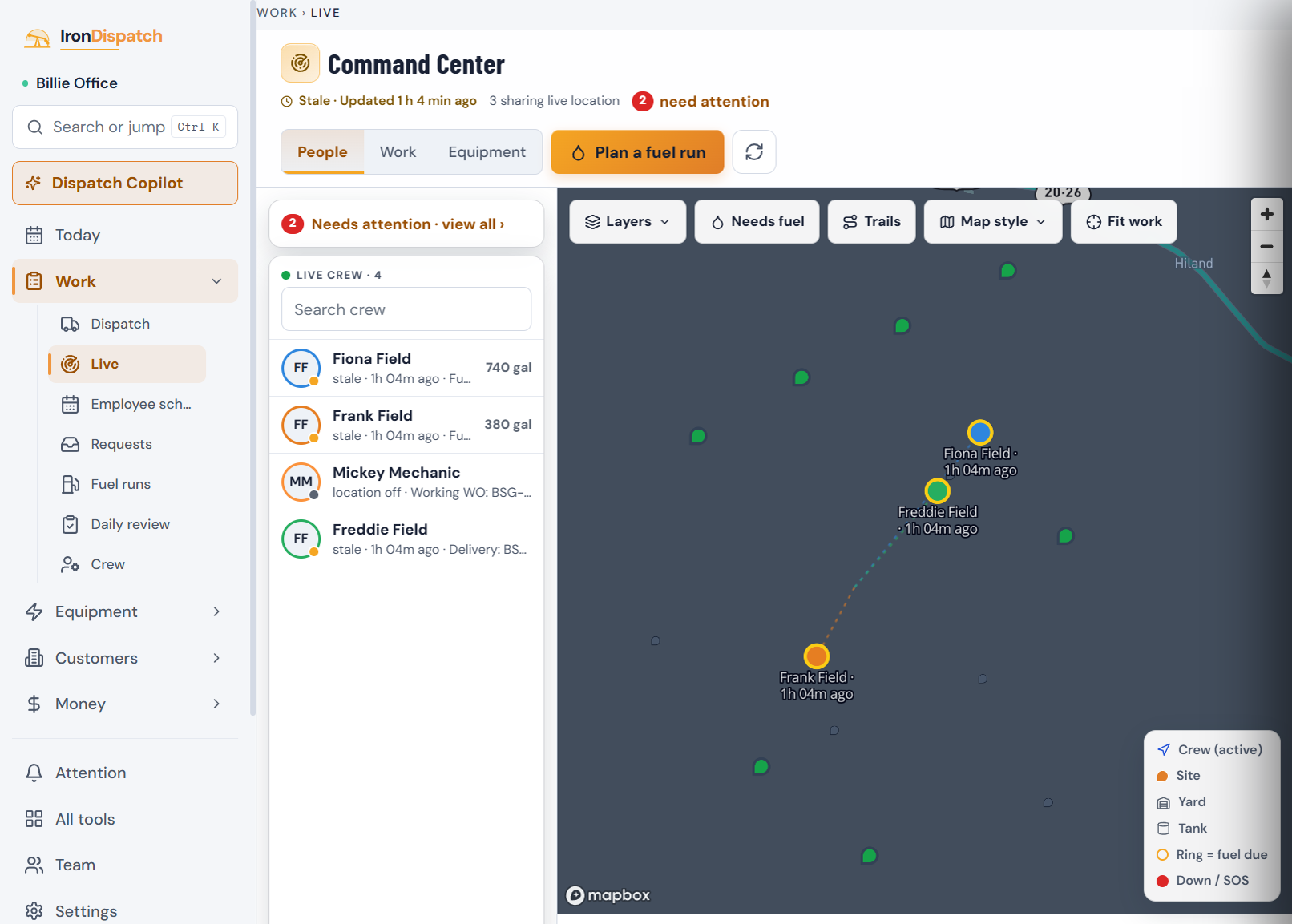Screen dimensions: 1292x924
Task: Switch to the Work tab
Action: [398, 151]
